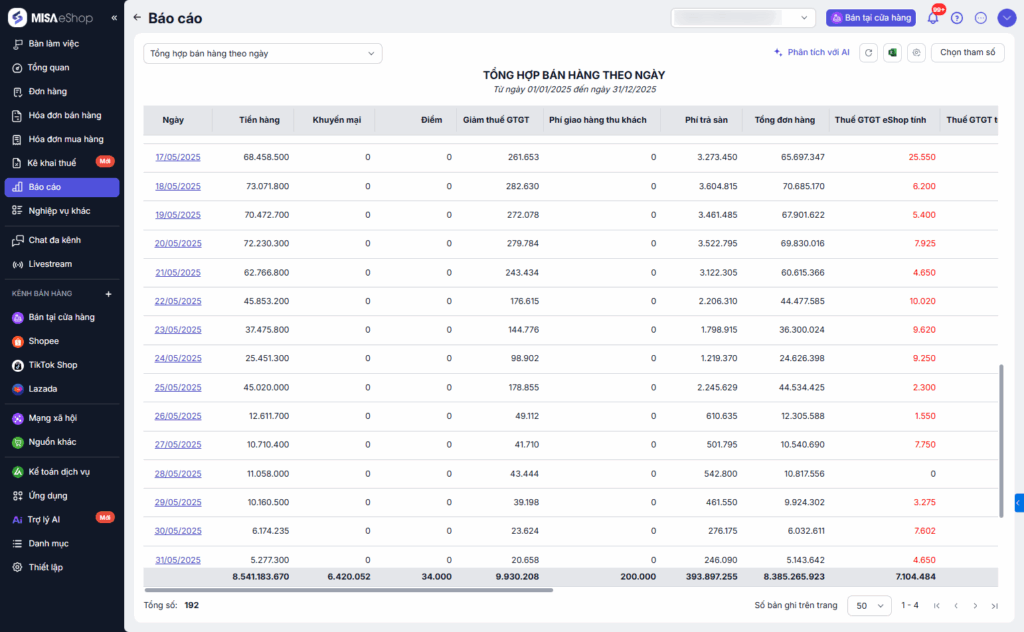Click the Chọn tham số button
1024x632 pixels.
967,53
